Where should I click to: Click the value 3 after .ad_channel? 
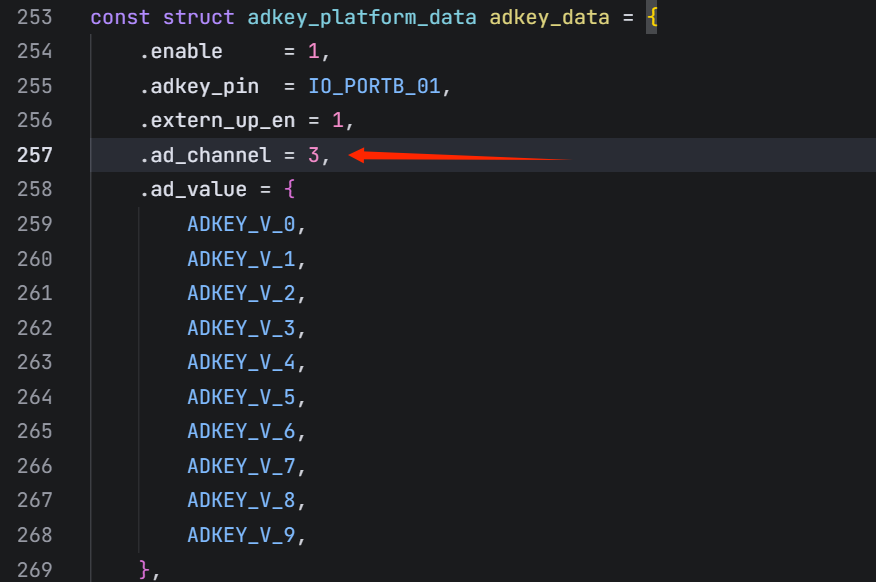[314, 155]
